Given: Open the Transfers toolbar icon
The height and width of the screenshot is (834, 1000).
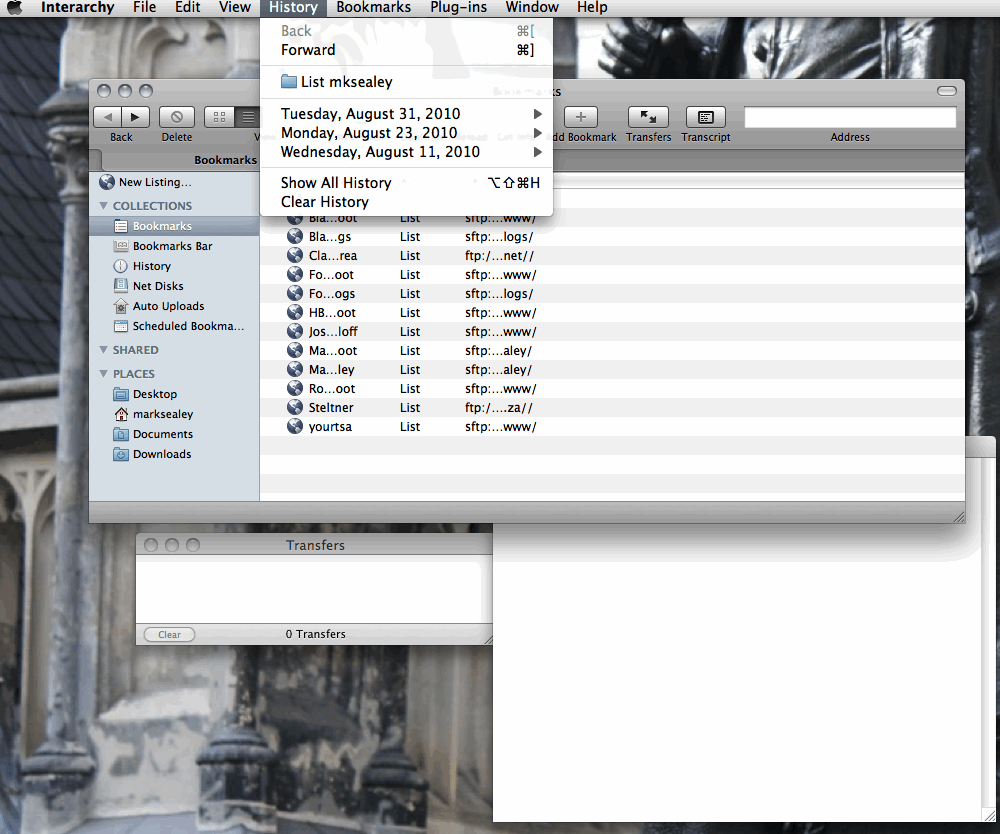Looking at the screenshot, I should click(x=648, y=117).
